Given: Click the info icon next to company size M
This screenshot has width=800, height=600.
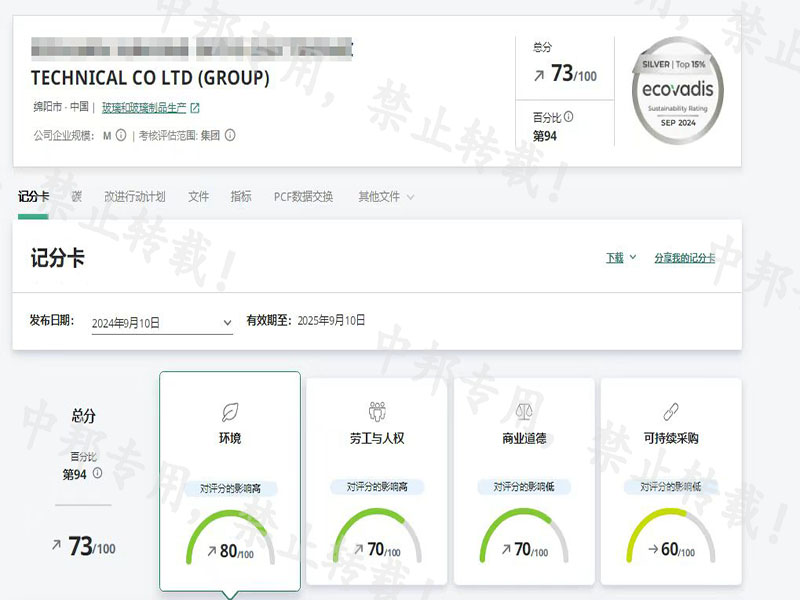Looking at the screenshot, I should [121, 135].
